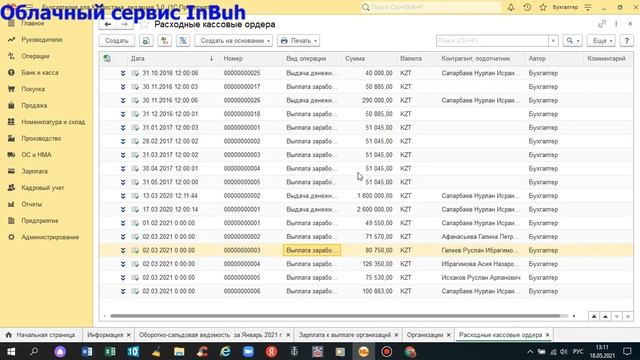Screen dimensions: 640x360
Task: Select the Исхаков Руслан Арланович row
Action: (366, 278)
